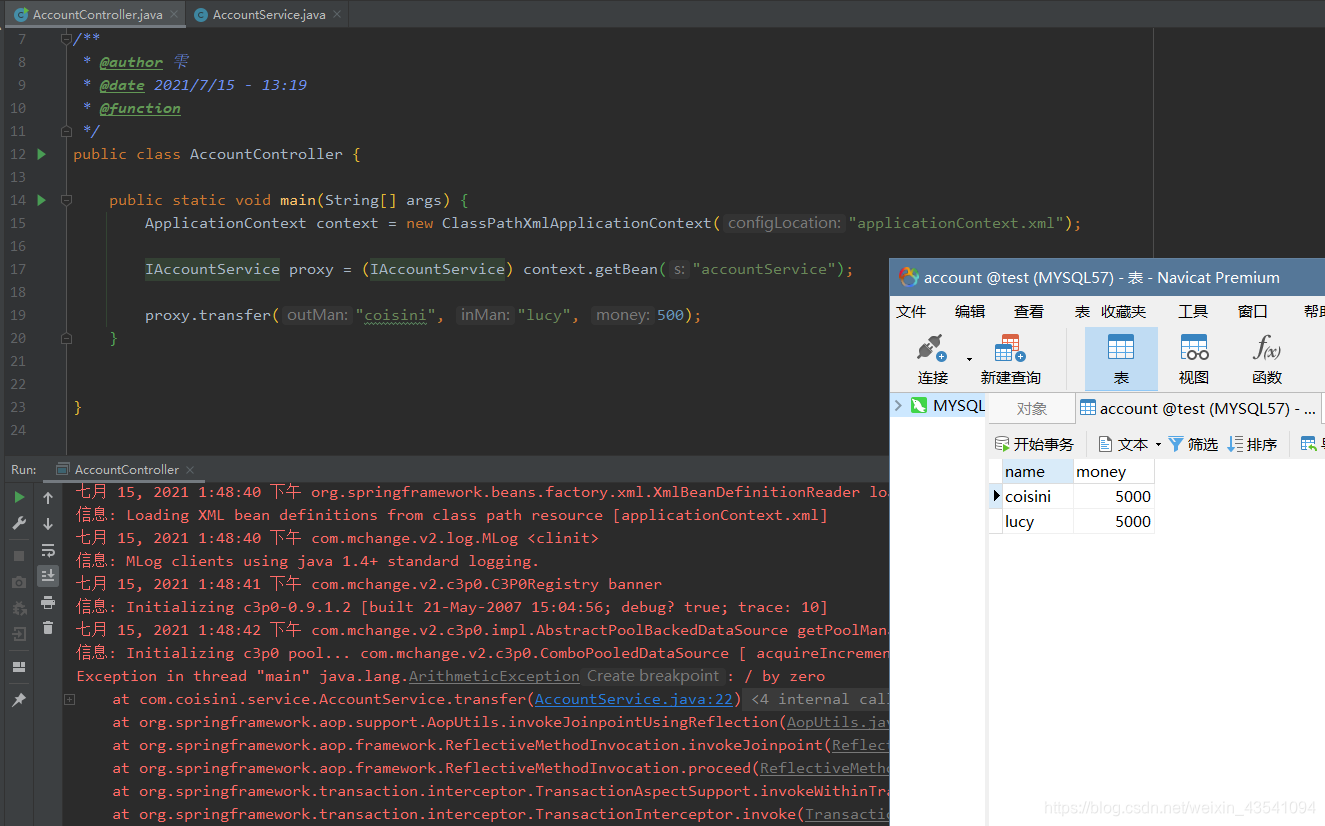Image resolution: width=1325 pixels, height=826 pixels.
Task: Switch to account @test table tab in Navicat
Action: coord(1197,408)
